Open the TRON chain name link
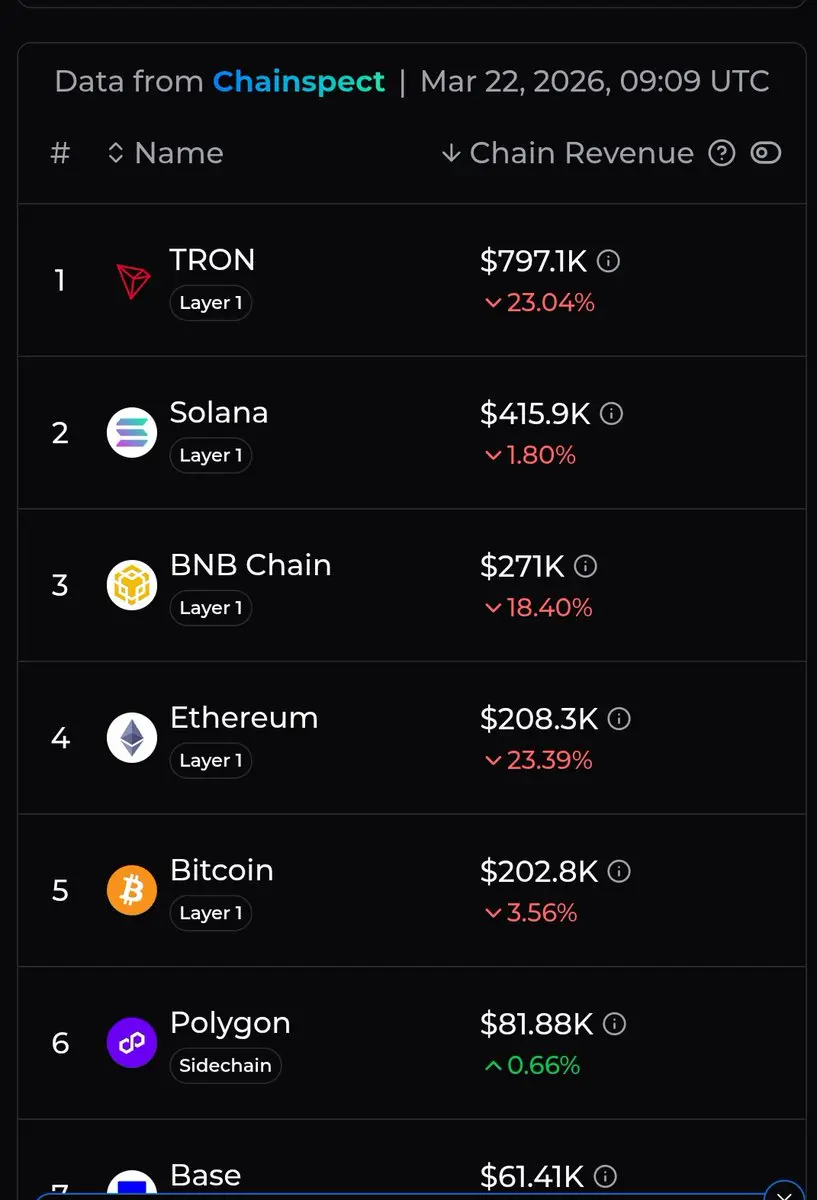 [x=212, y=260]
